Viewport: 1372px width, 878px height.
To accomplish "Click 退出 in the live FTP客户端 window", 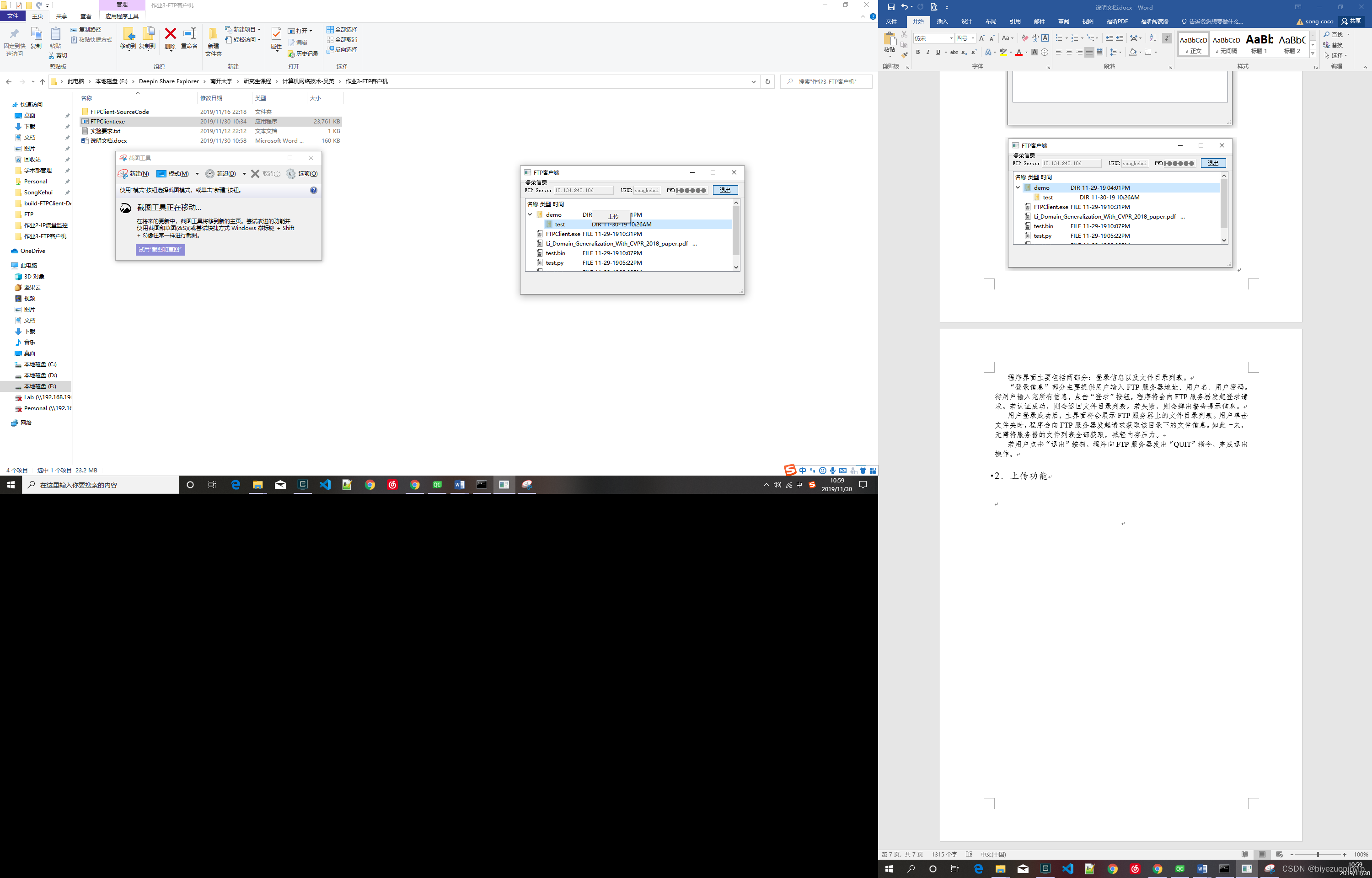I will tap(725, 190).
